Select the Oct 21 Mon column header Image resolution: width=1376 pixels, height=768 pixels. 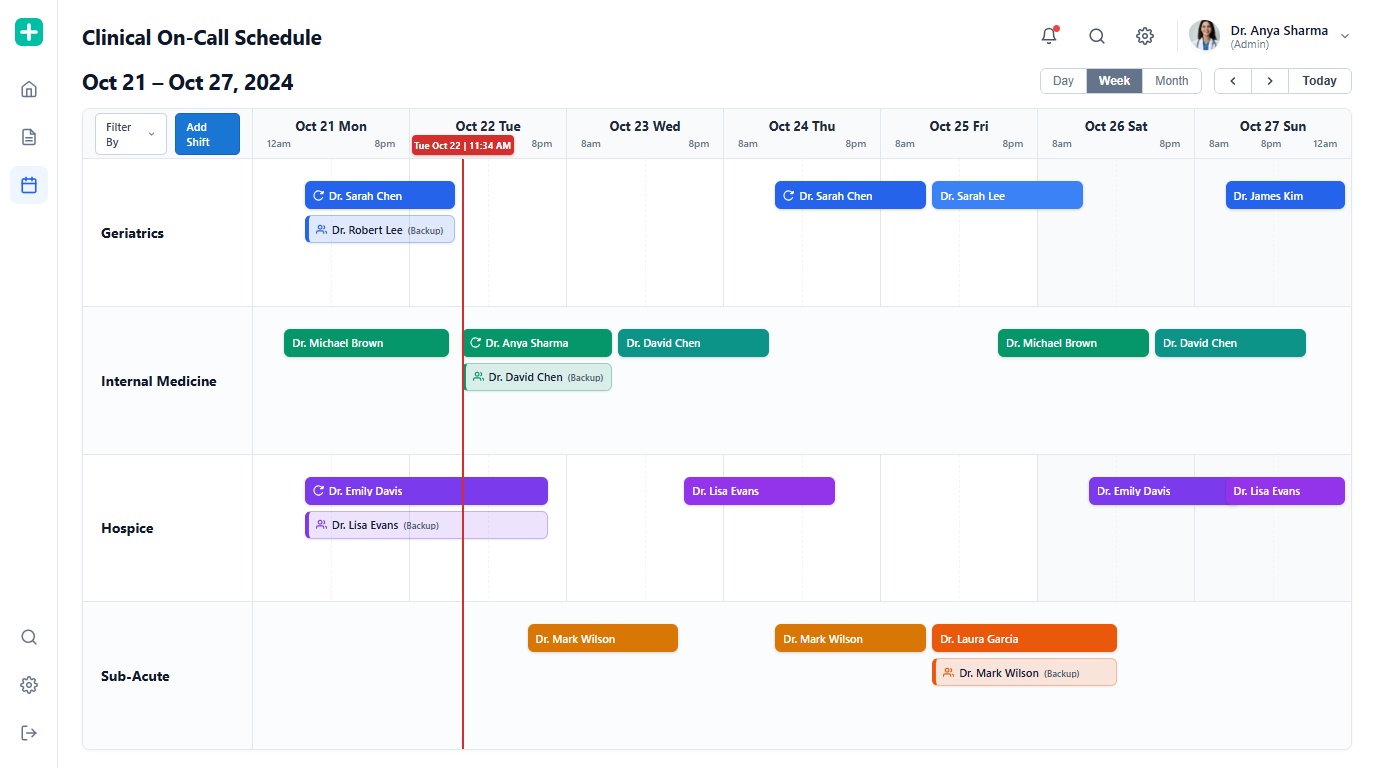tap(331, 126)
